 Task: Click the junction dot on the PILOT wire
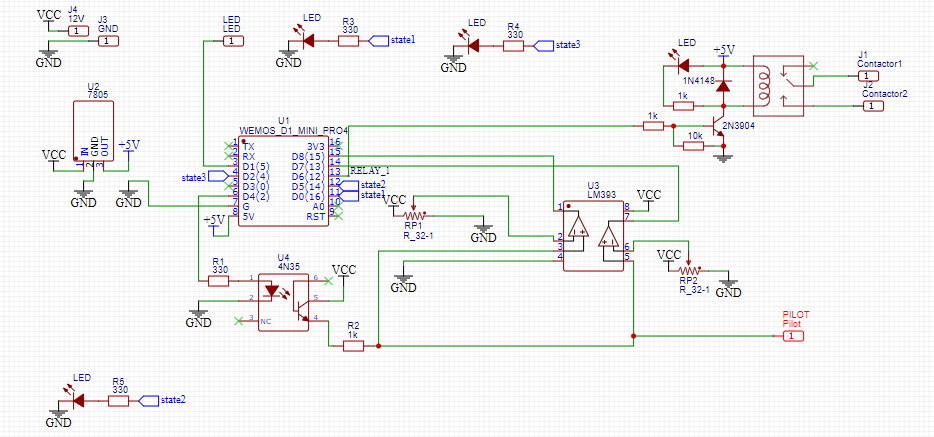pos(633,336)
